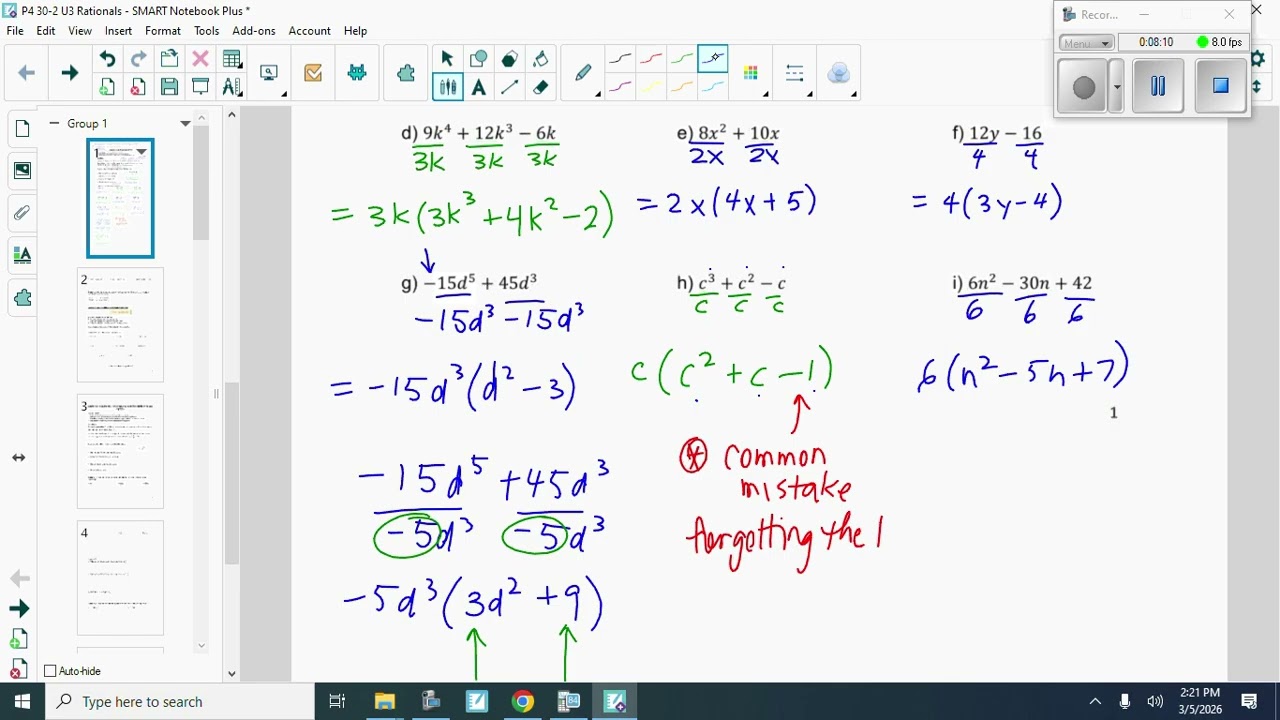
Task: Collapse Group 1 in page sorter
Action: tap(54, 123)
